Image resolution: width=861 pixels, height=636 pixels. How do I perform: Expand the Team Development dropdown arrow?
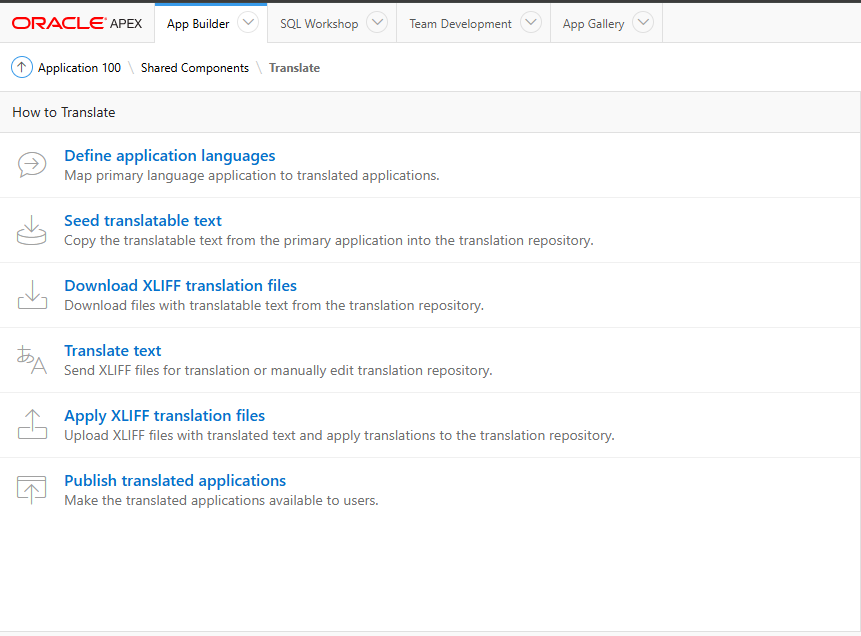pos(531,23)
